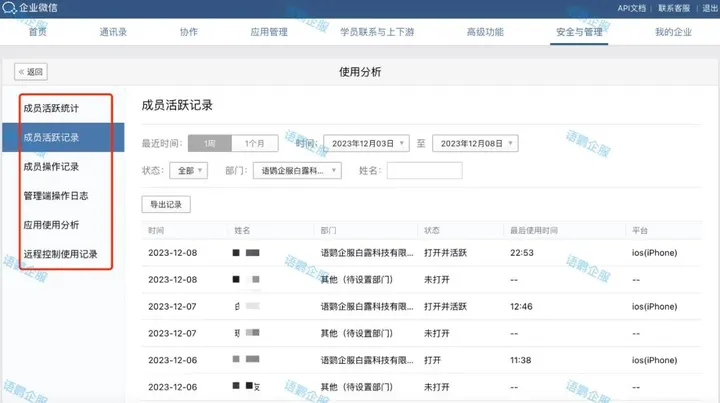Open 远程控制使用记录 in sidebar
The width and height of the screenshot is (720, 403).
[60, 254]
